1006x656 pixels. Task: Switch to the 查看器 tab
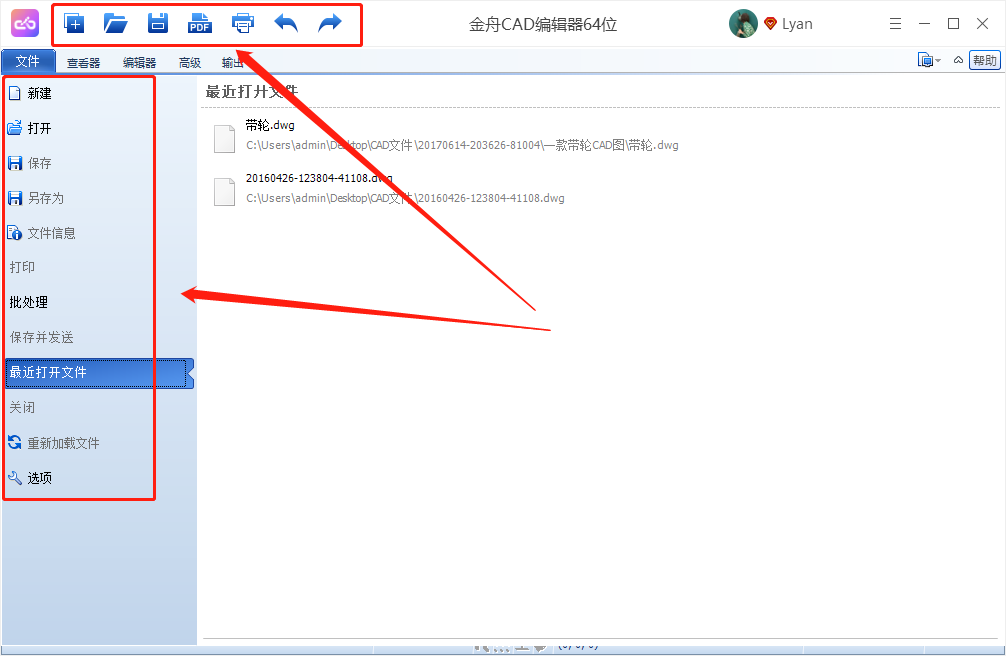(83, 63)
